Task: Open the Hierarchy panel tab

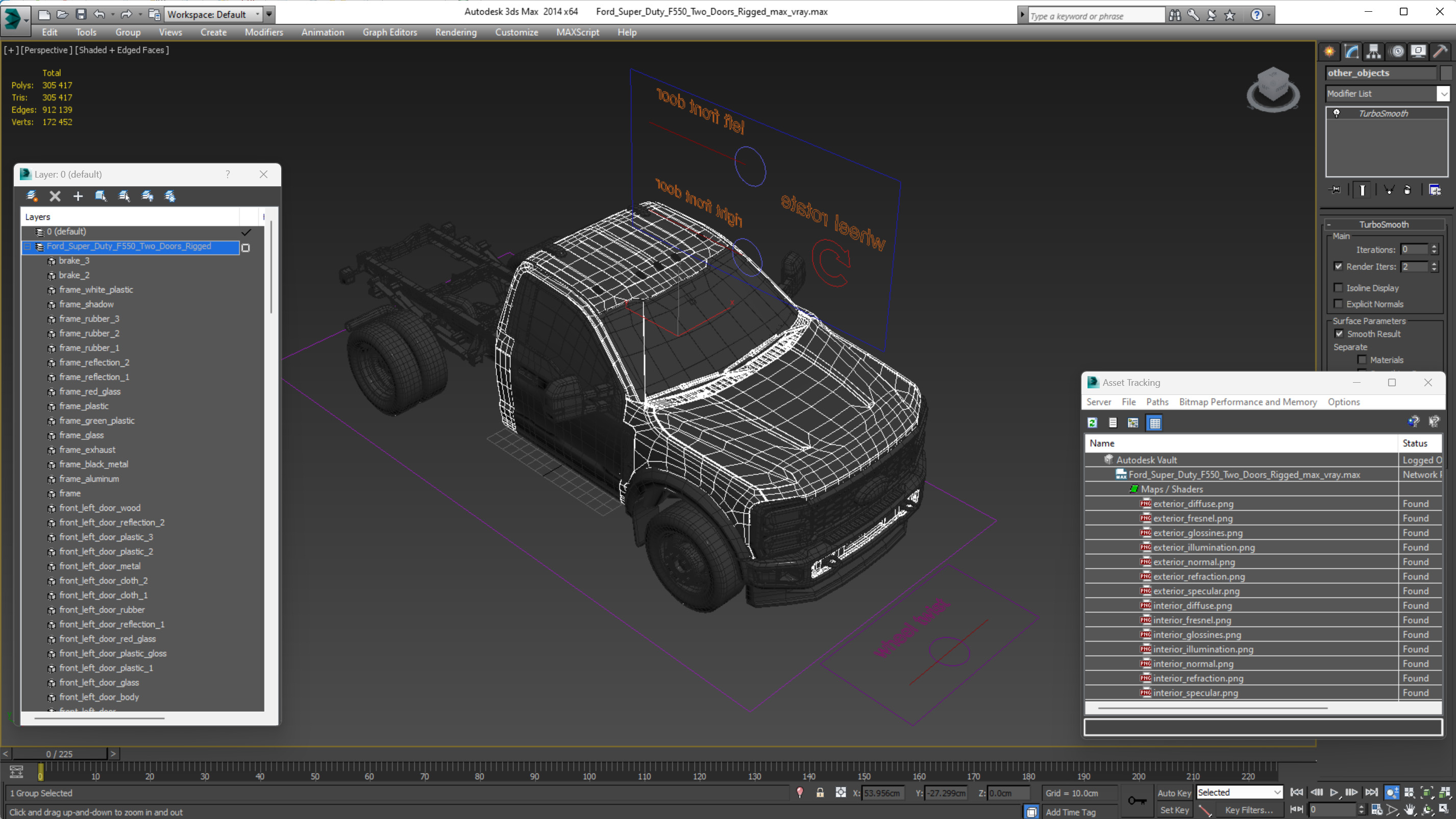Action: tap(1373, 52)
